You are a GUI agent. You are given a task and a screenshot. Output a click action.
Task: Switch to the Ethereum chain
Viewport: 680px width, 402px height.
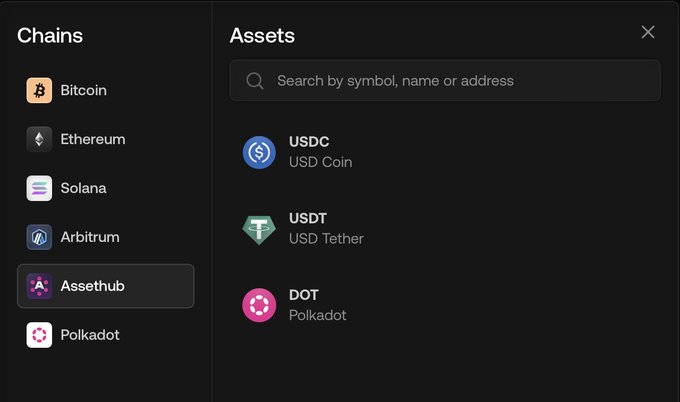(92, 140)
